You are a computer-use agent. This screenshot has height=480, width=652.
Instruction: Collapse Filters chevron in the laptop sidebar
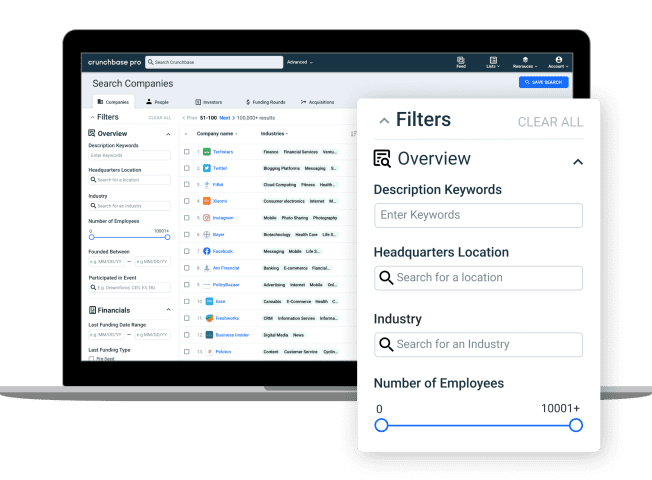pos(92,117)
